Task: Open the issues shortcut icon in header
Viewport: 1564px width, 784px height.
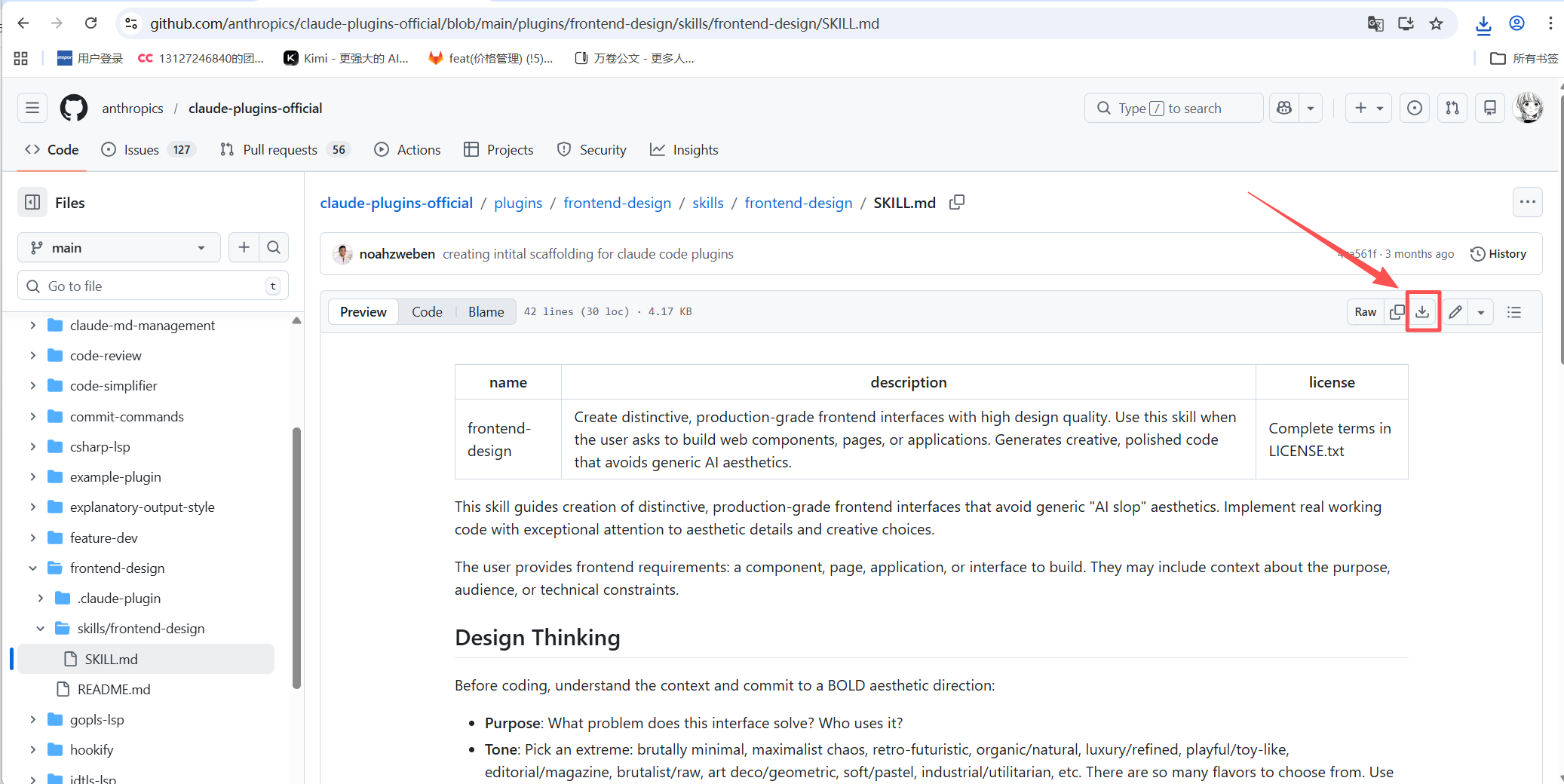Action: tap(1415, 108)
